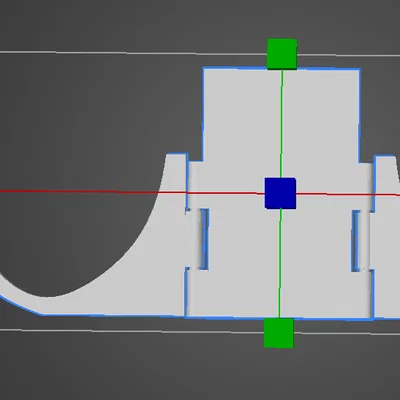400x400 pixels.
Task: Click the bottom green gizmo handle
Action: click(x=279, y=333)
